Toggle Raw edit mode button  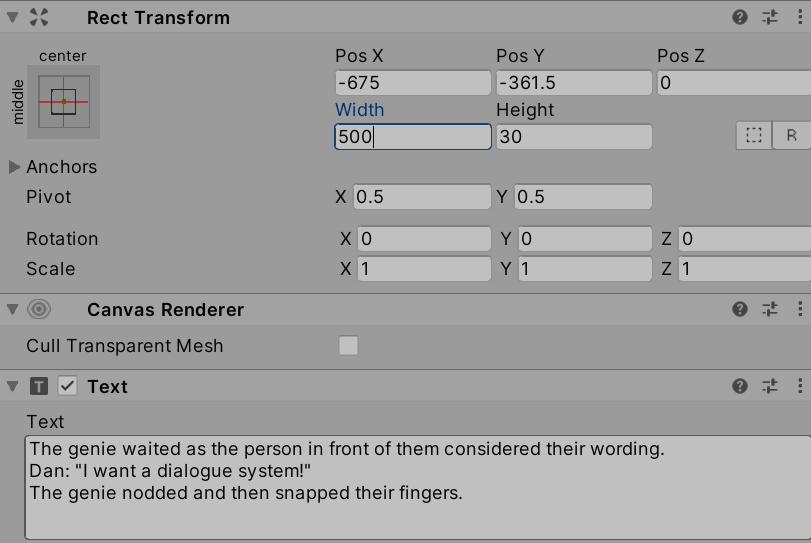(x=791, y=135)
